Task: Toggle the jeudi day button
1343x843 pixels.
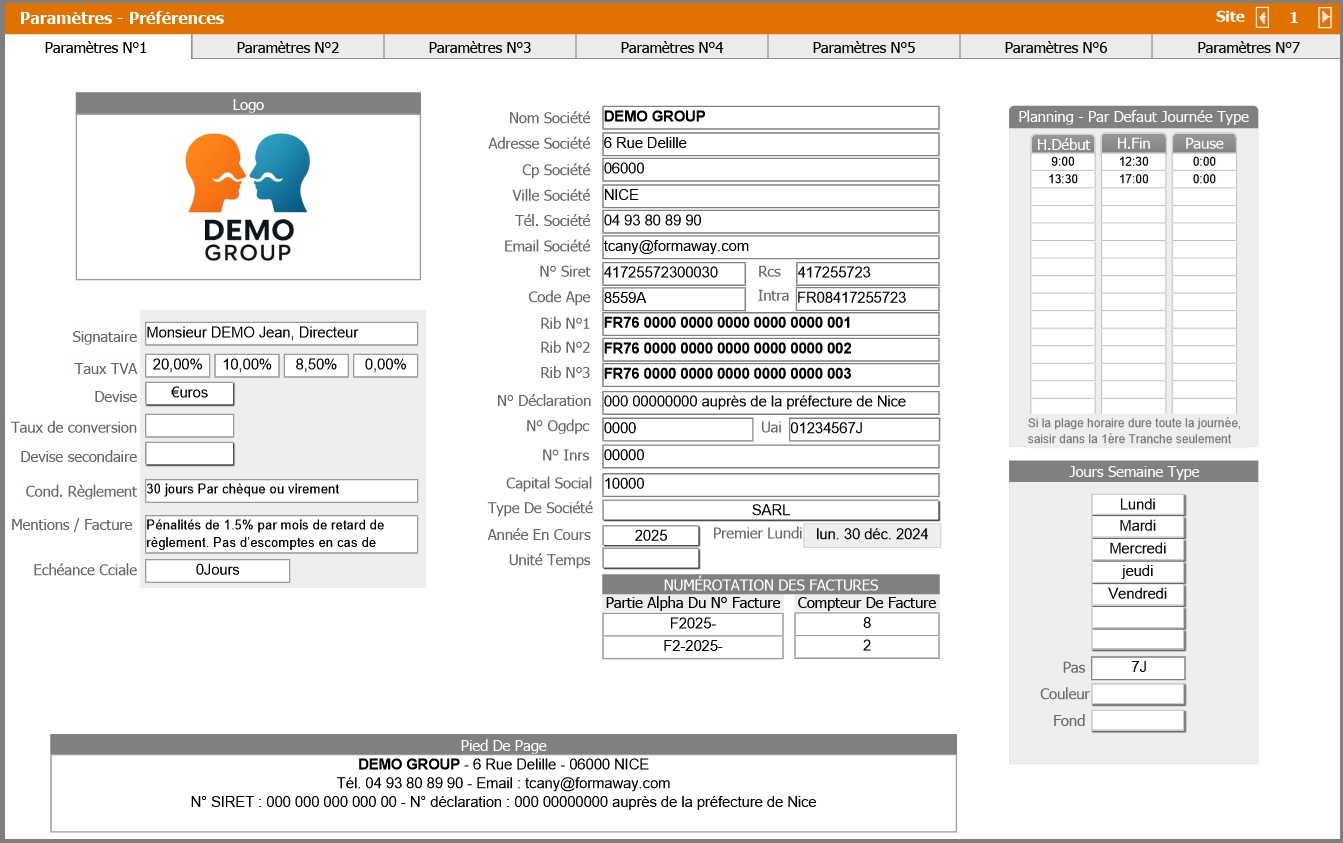Action: coord(1138,572)
